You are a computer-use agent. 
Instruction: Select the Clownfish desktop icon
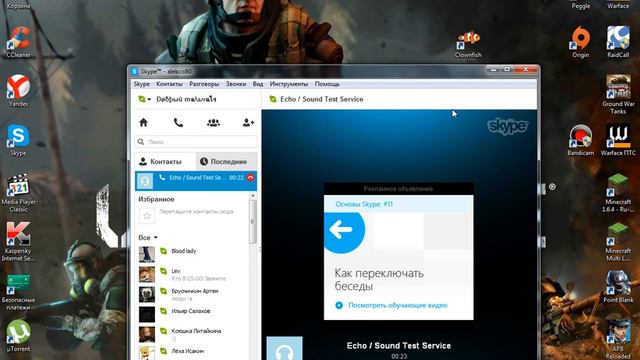(468, 44)
